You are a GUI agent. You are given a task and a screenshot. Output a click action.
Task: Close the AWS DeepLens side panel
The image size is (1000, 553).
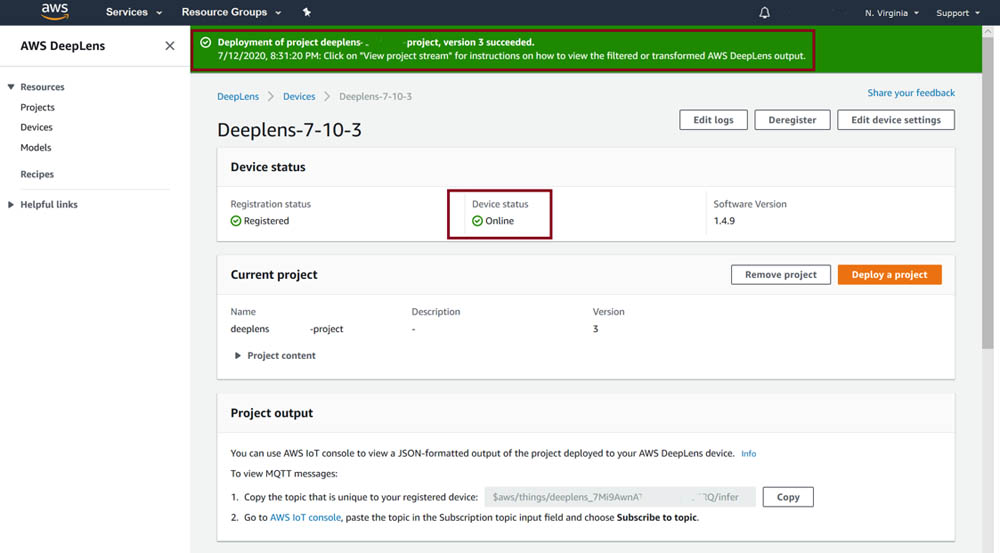click(x=170, y=46)
